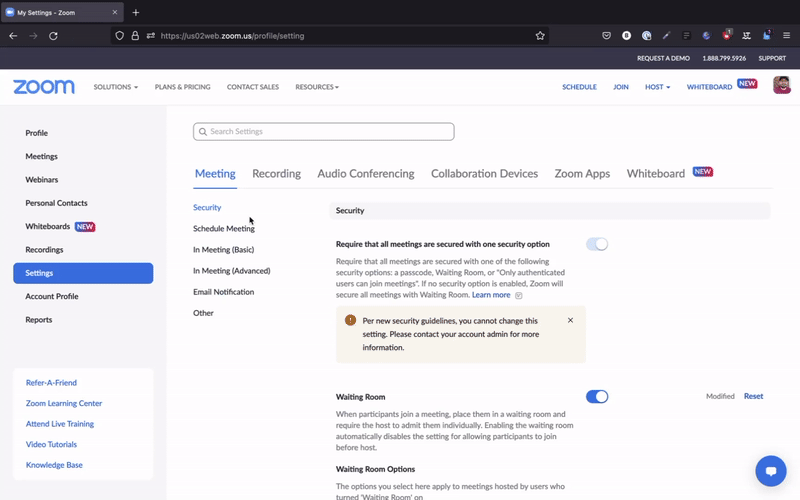This screenshot has height=500, width=800.
Task: Click the red shield extension icon
Action: (727, 35)
